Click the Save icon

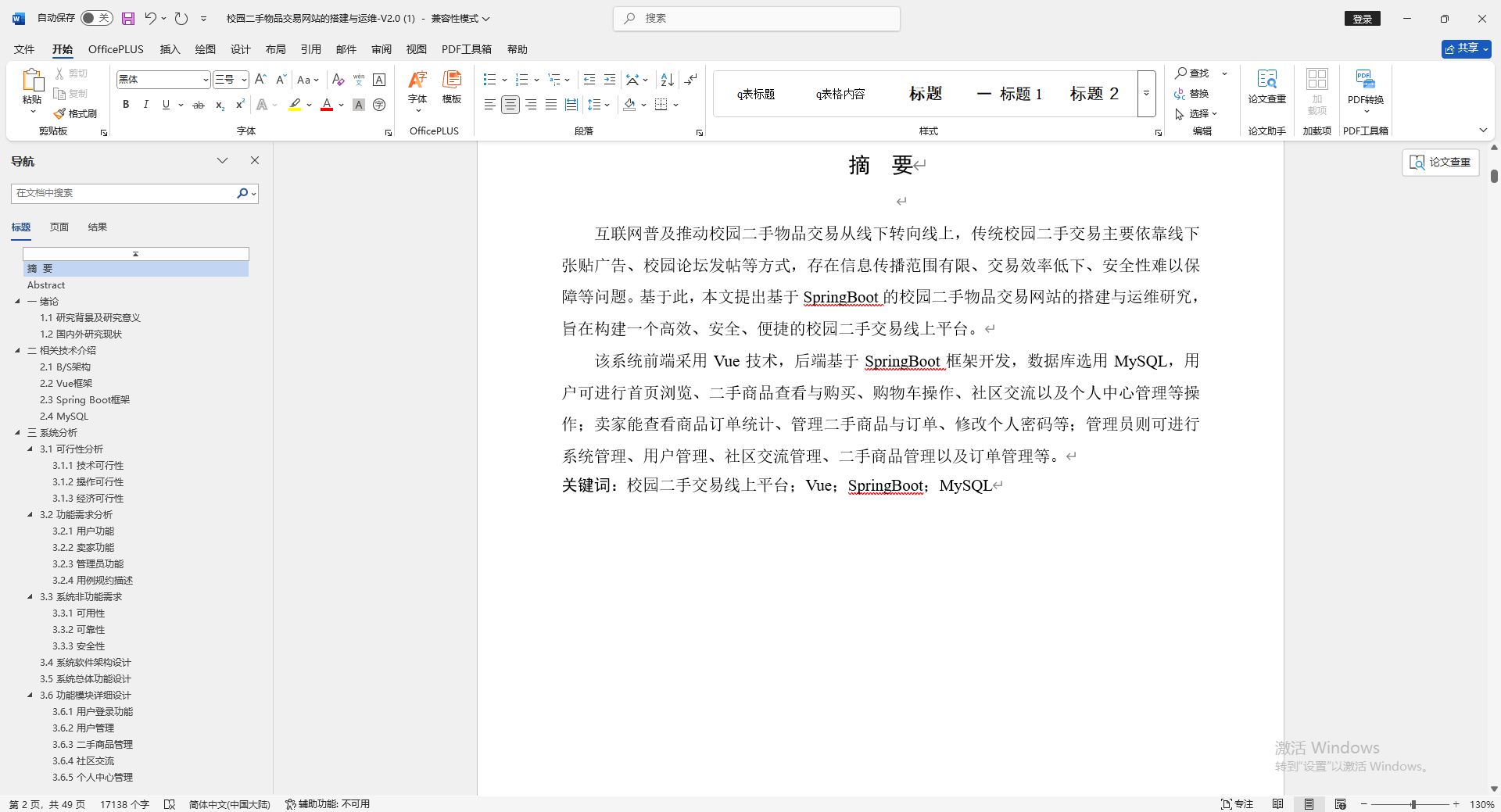click(x=127, y=18)
